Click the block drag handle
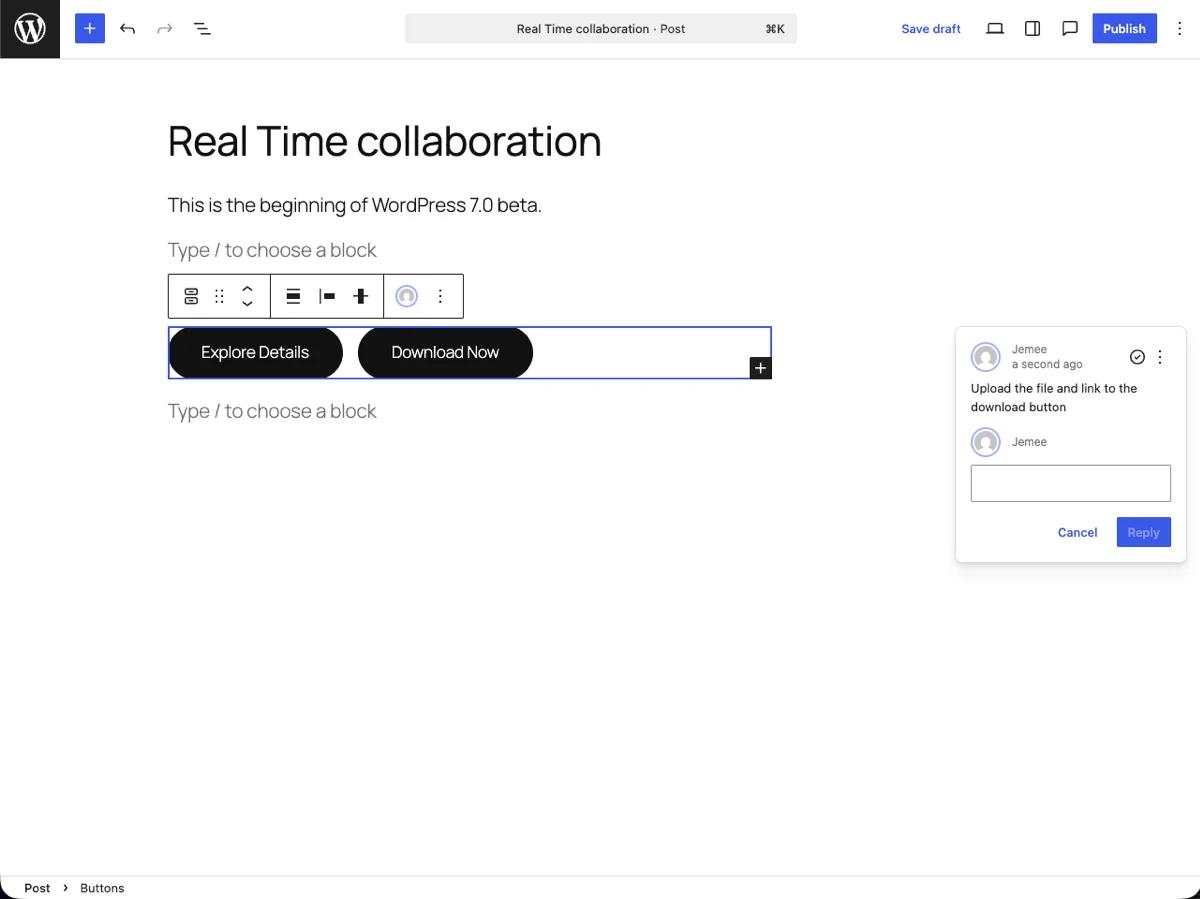Image resolution: width=1200 pixels, height=899 pixels. tap(219, 296)
